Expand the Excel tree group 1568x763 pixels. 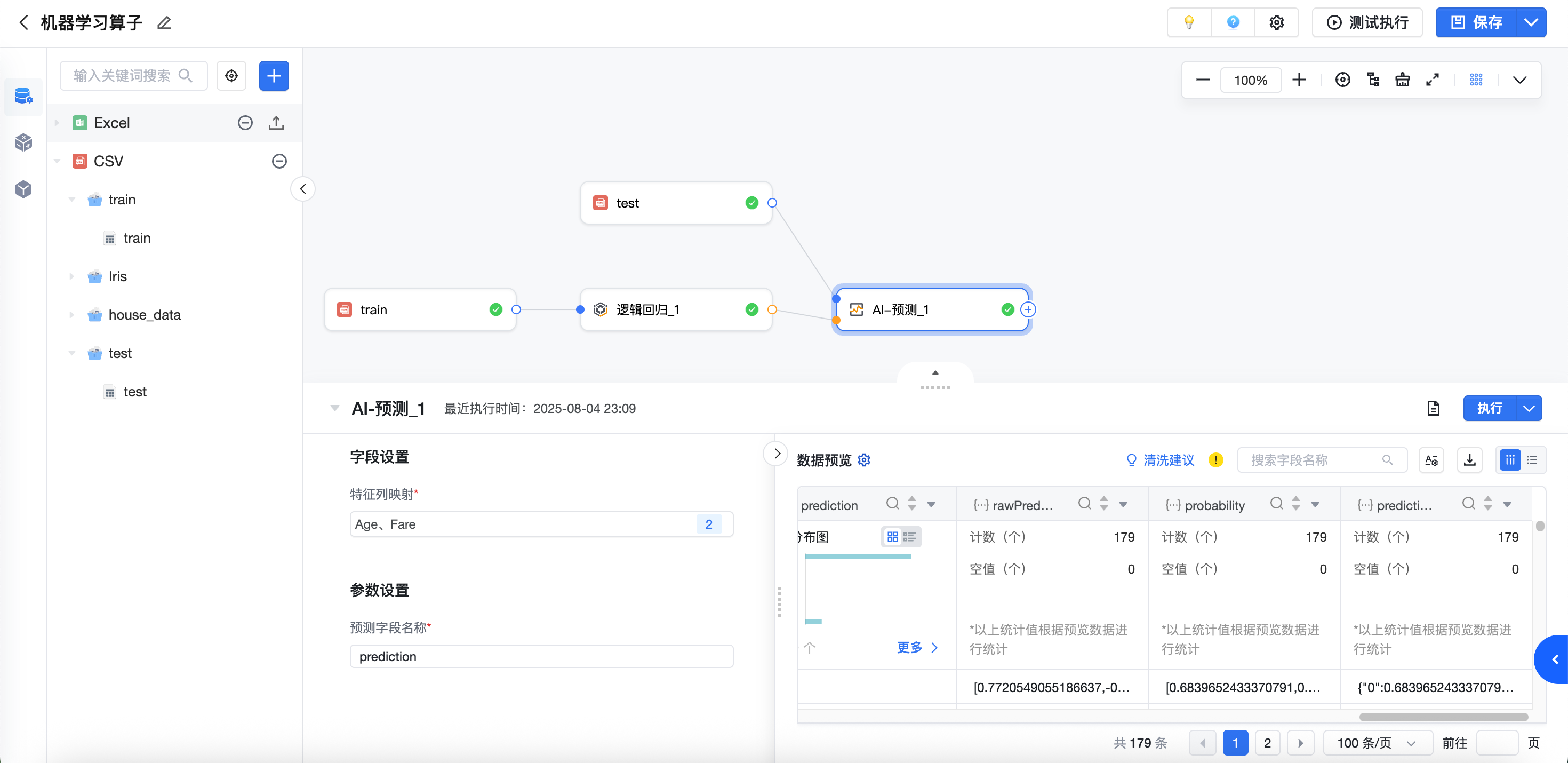coord(57,123)
